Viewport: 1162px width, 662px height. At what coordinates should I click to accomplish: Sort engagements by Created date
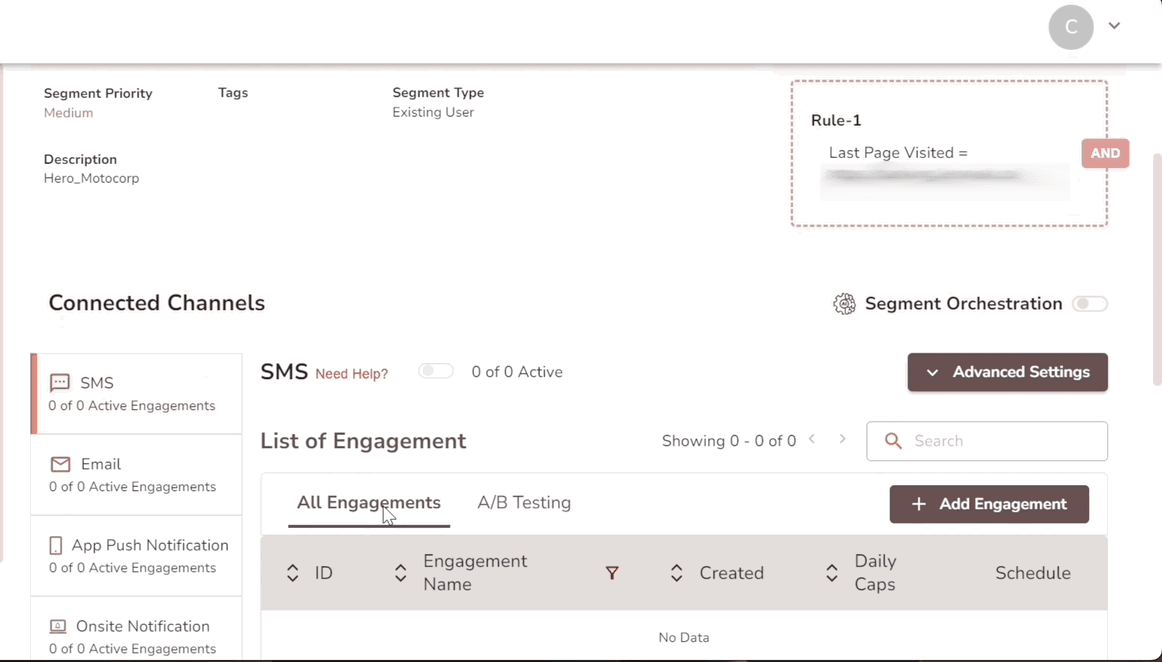pyautogui.click(x=677, y=573)
